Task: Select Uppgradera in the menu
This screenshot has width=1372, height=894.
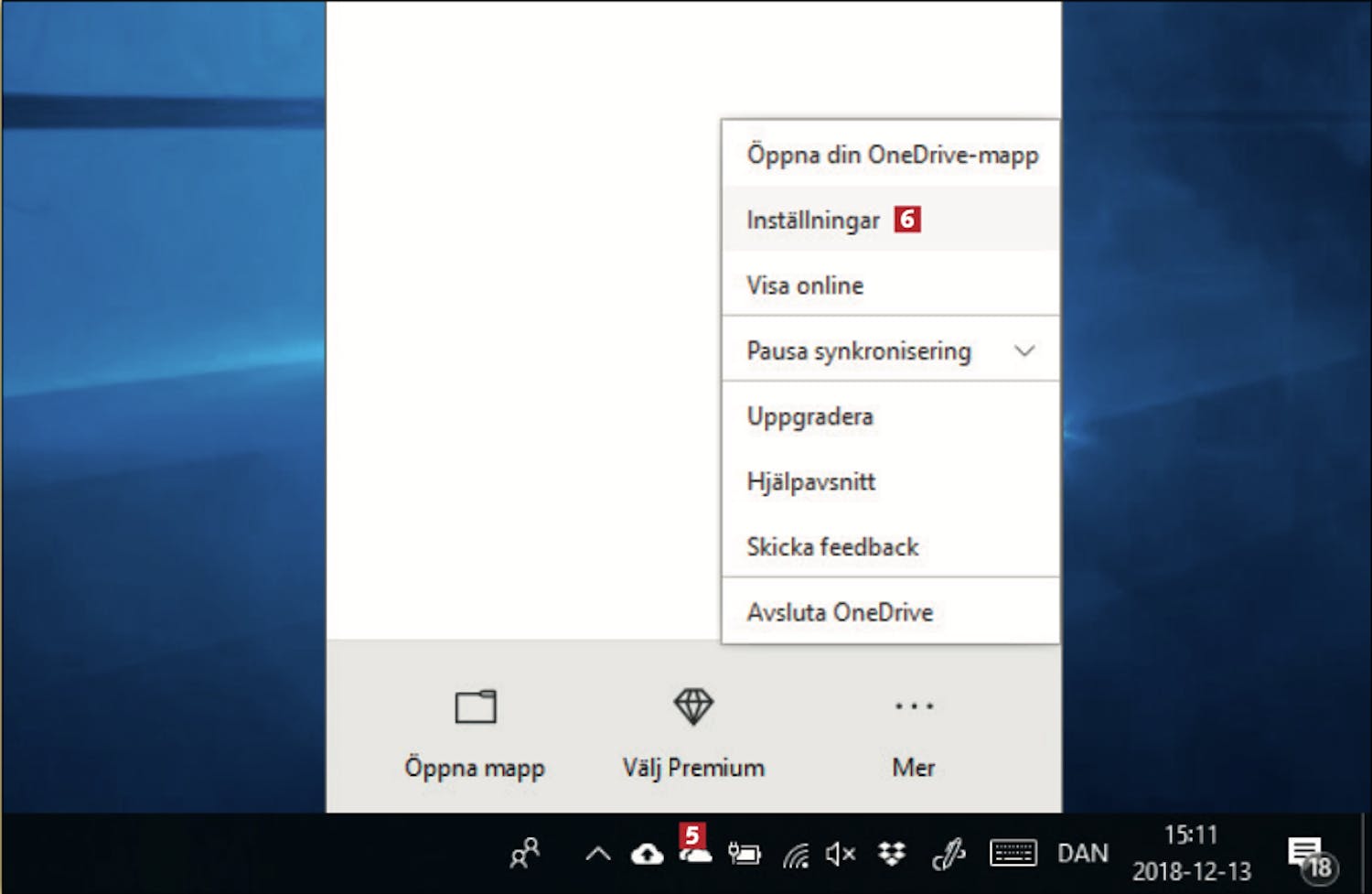Action: [890, 416]
